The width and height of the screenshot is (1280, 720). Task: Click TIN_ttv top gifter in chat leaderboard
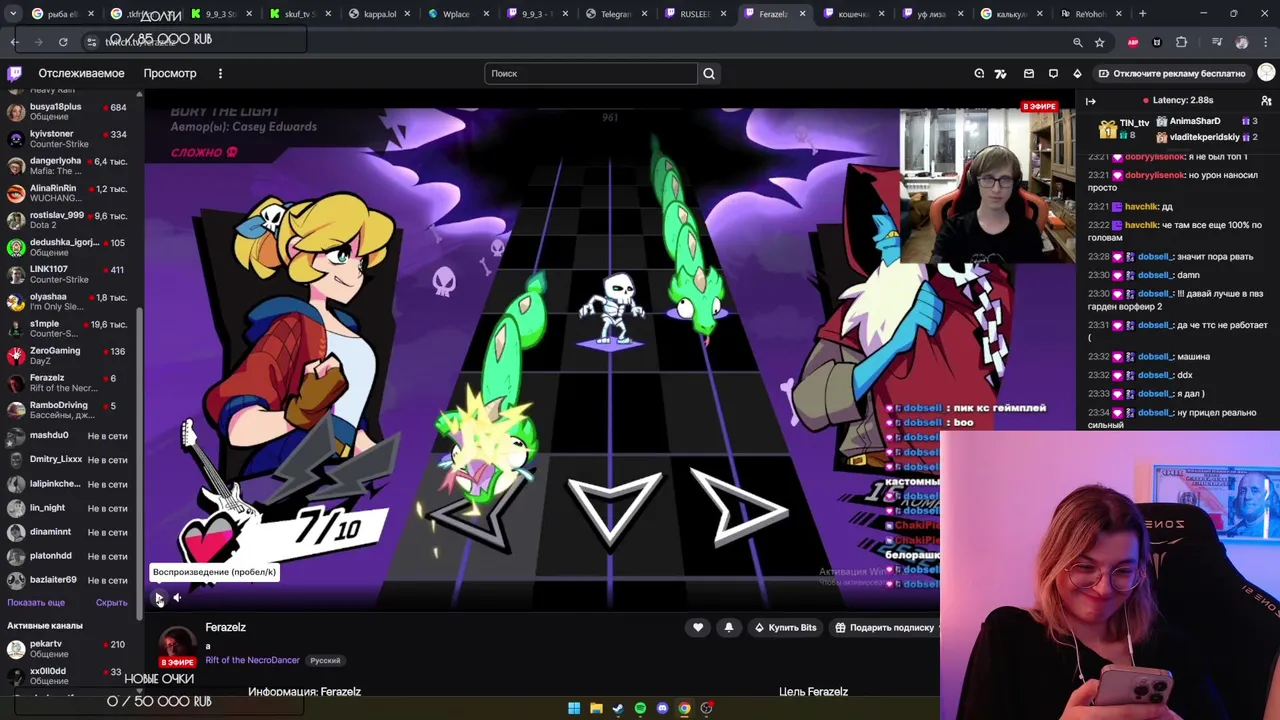(1124, 128)
